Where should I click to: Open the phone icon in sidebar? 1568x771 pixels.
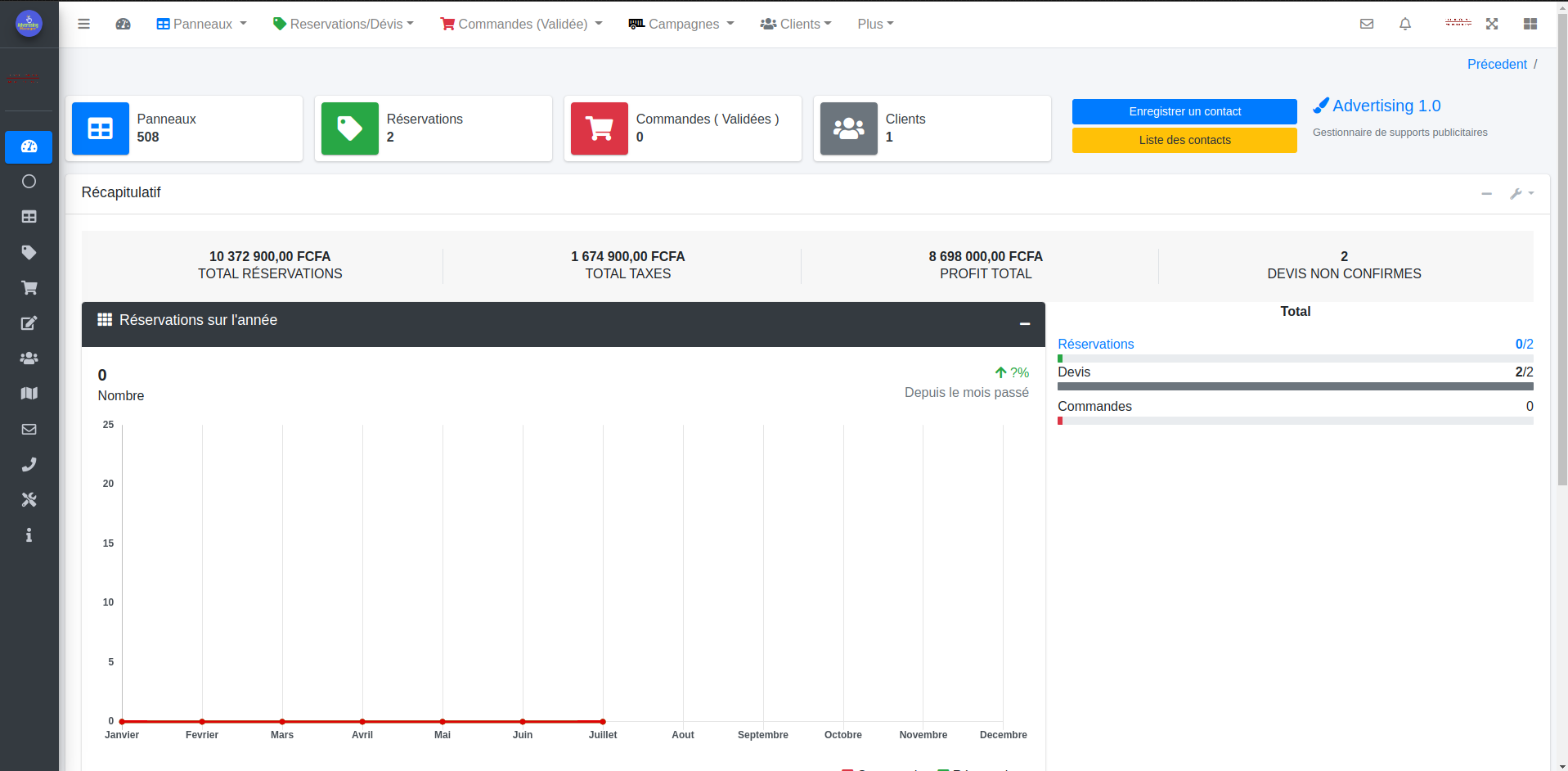(29, 464)
